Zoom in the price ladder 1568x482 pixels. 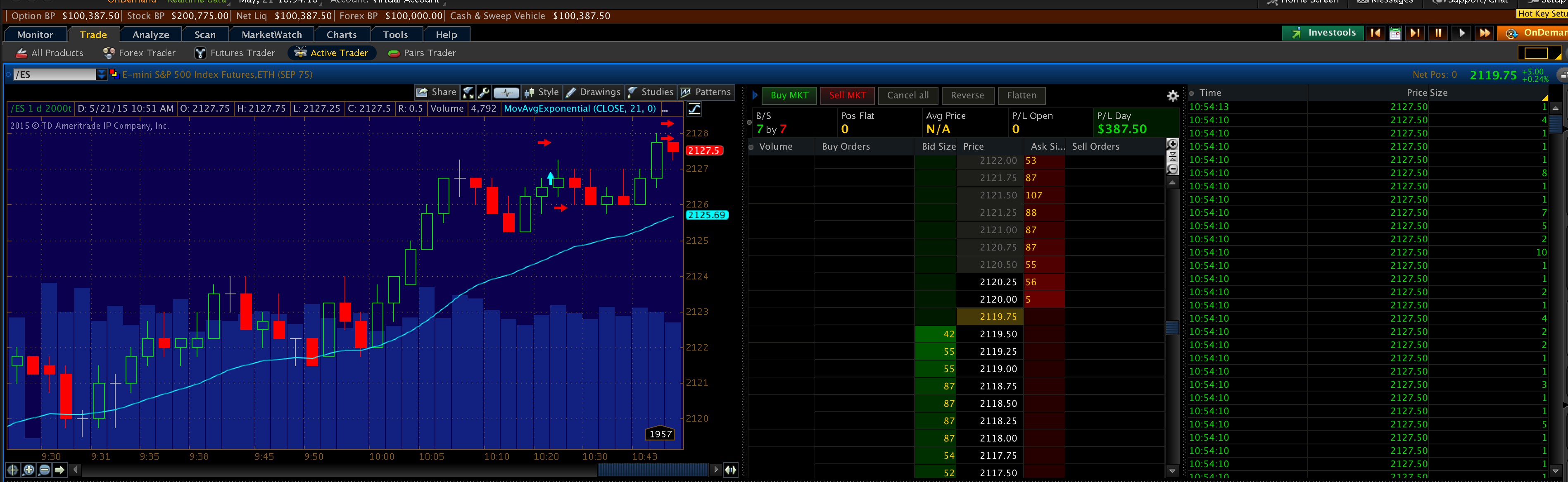1172,144
